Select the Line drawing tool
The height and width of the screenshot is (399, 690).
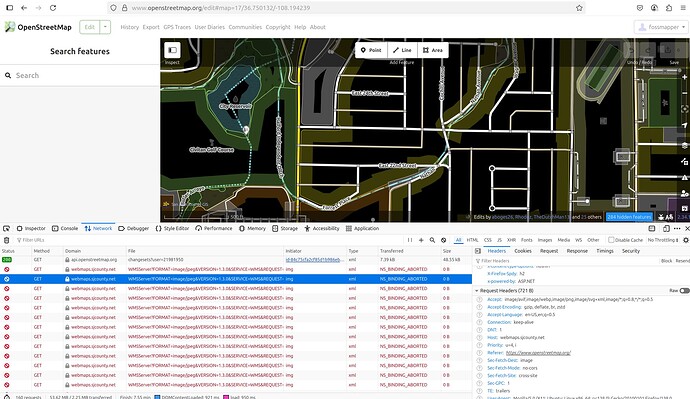click(402, 50)
